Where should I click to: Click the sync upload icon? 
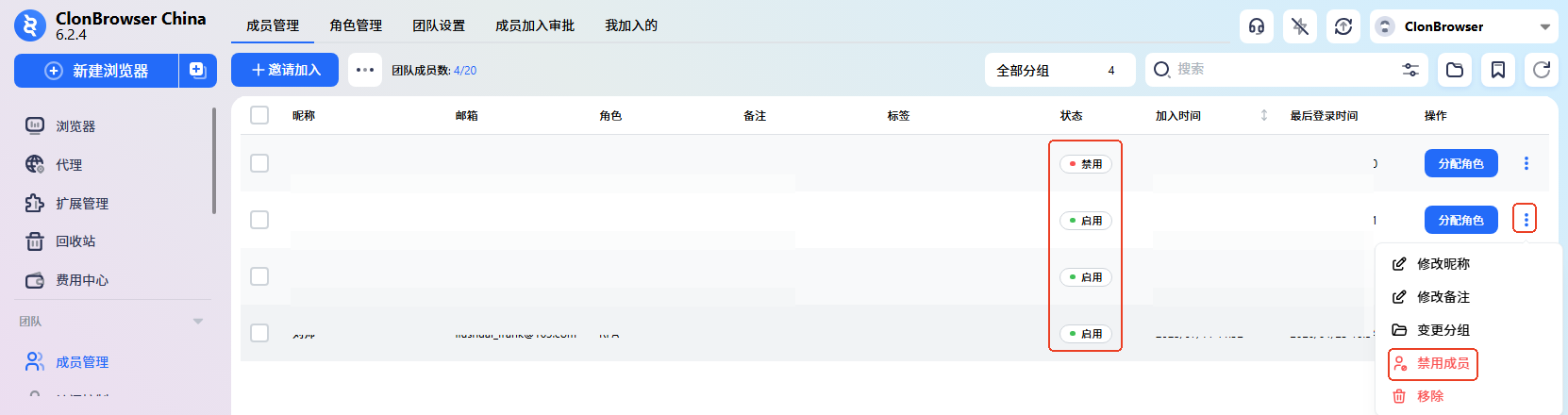pos(1343,26)
